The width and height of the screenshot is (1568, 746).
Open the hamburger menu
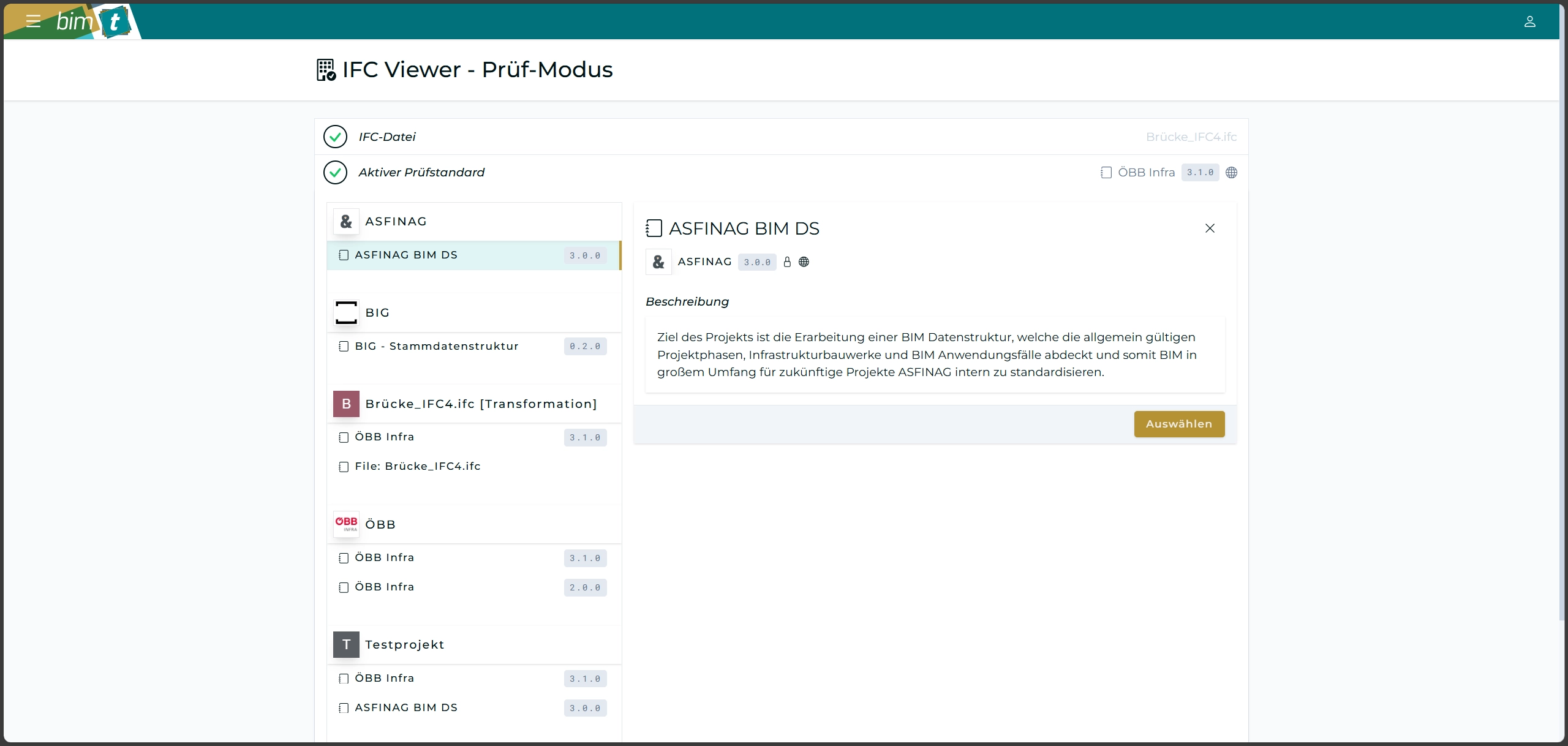(x=33, y=21)
